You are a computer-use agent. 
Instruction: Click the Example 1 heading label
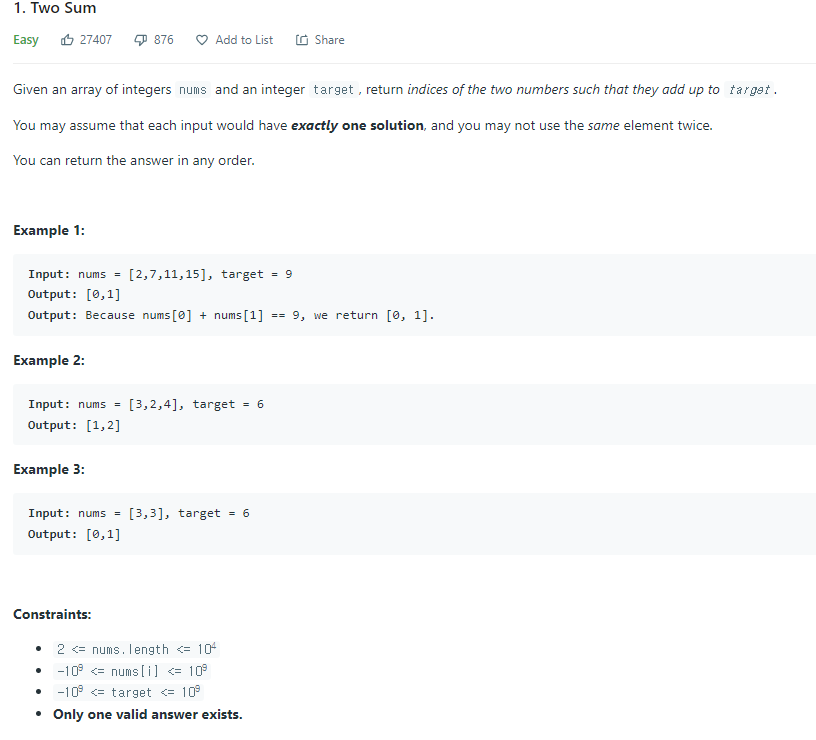pos(48,230)
